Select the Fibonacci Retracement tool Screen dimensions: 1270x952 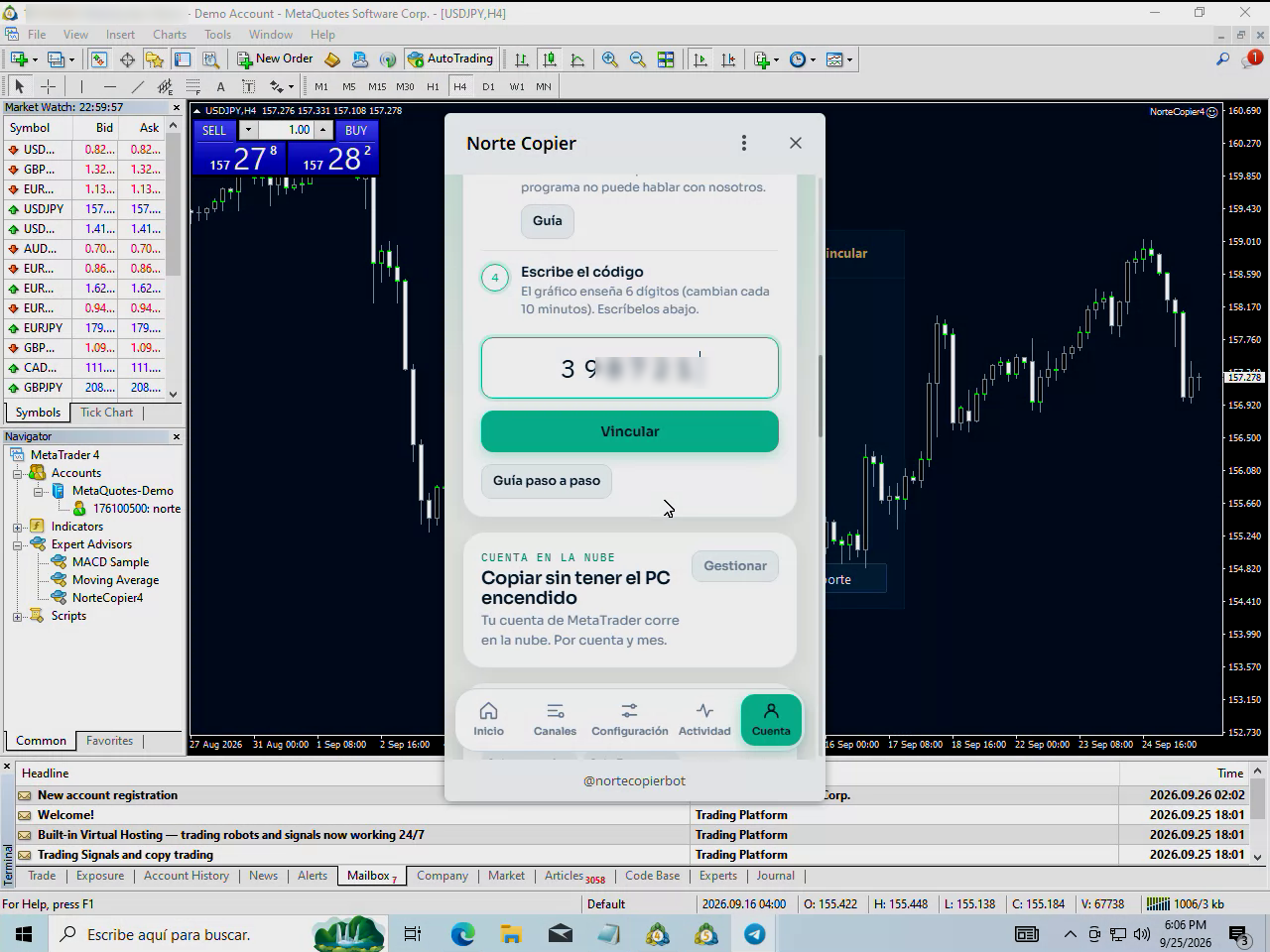[192, 86]
